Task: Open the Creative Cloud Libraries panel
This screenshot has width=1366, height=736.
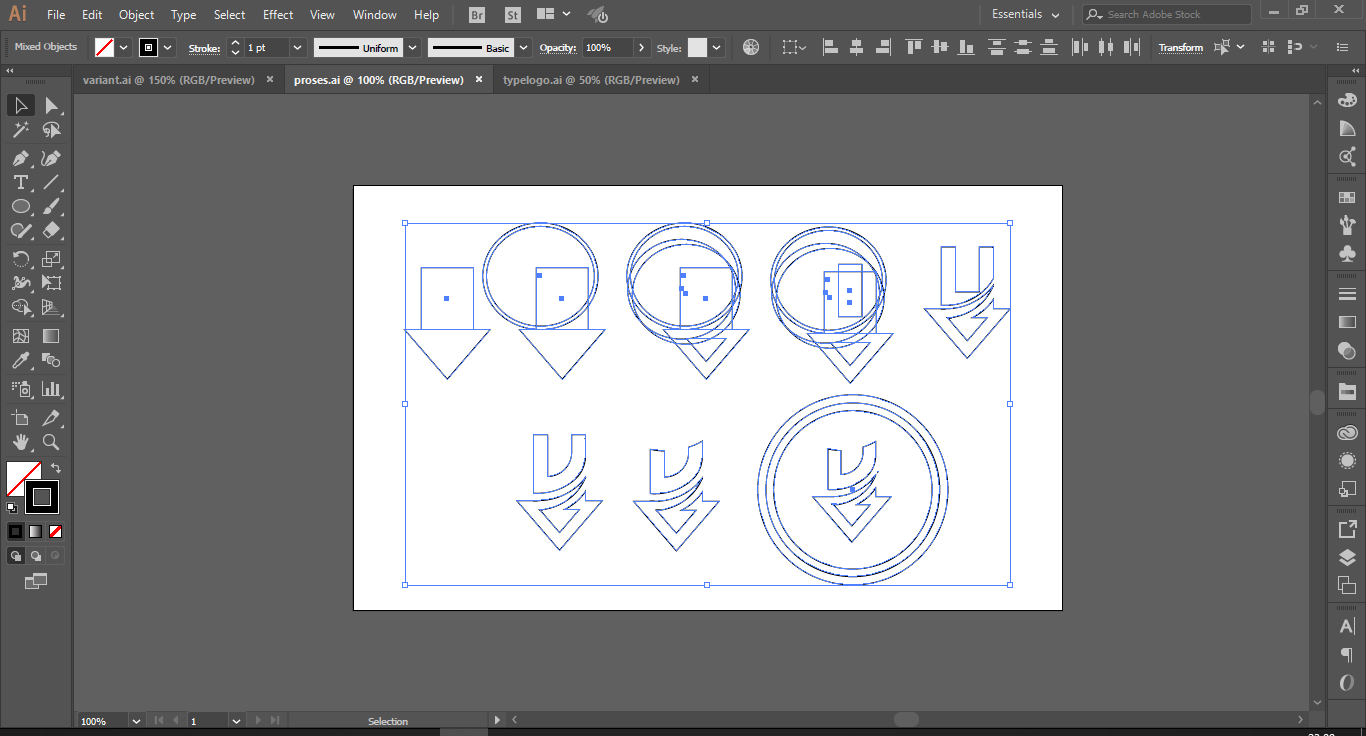Action: 1347,433
